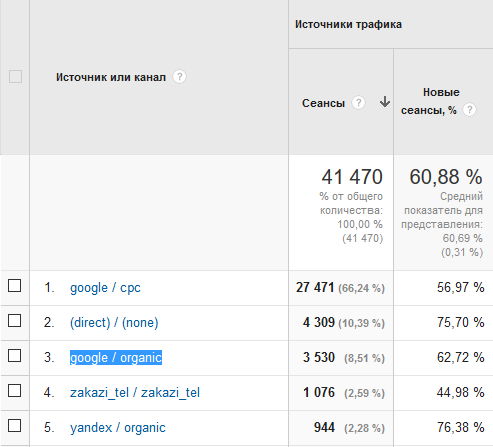
Task: Open help icon beside Сеансы header
Action: pos(358,103)
